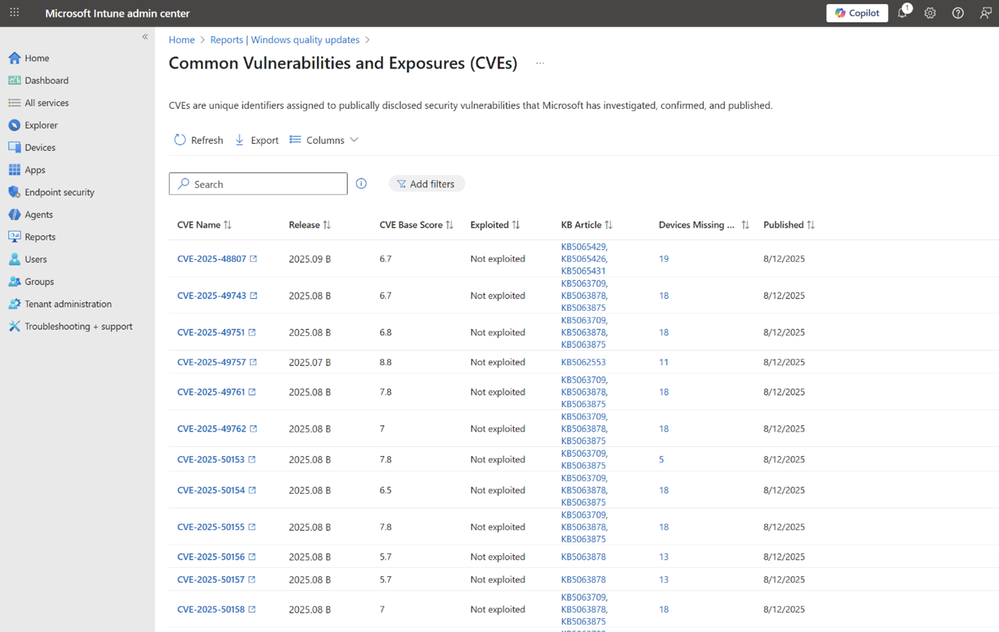Sort by Exploited column
The width and height of the screenshot is (999, 632).
point(495,225)
